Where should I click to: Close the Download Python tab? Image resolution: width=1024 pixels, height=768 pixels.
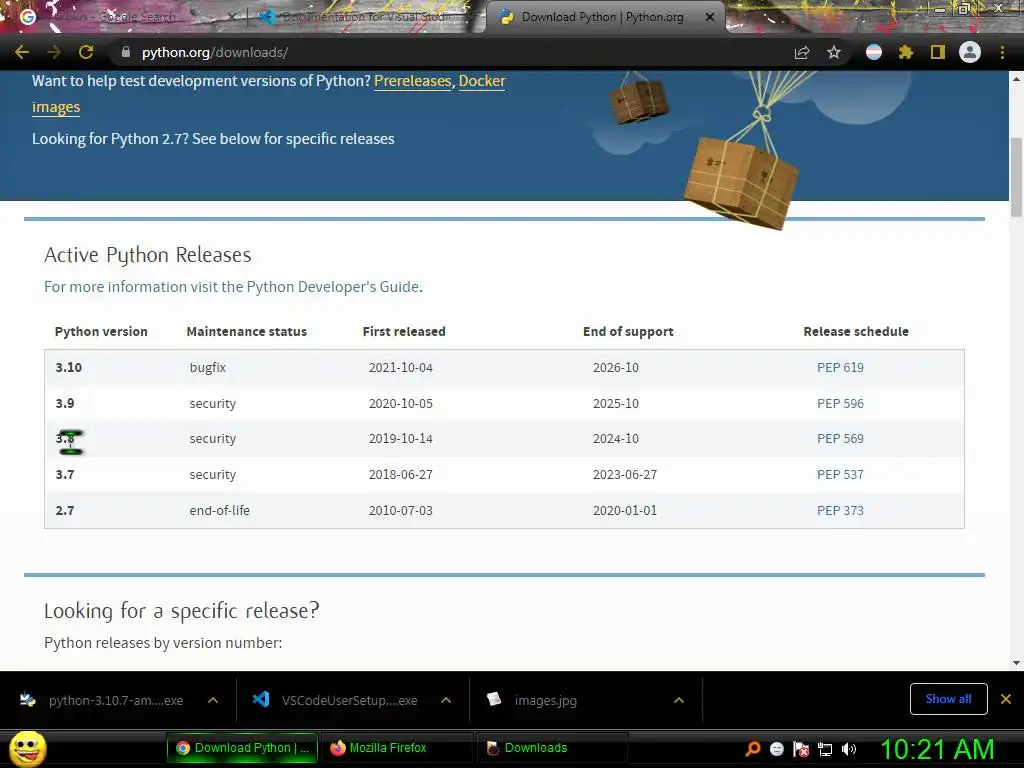[x=710, y=17]
